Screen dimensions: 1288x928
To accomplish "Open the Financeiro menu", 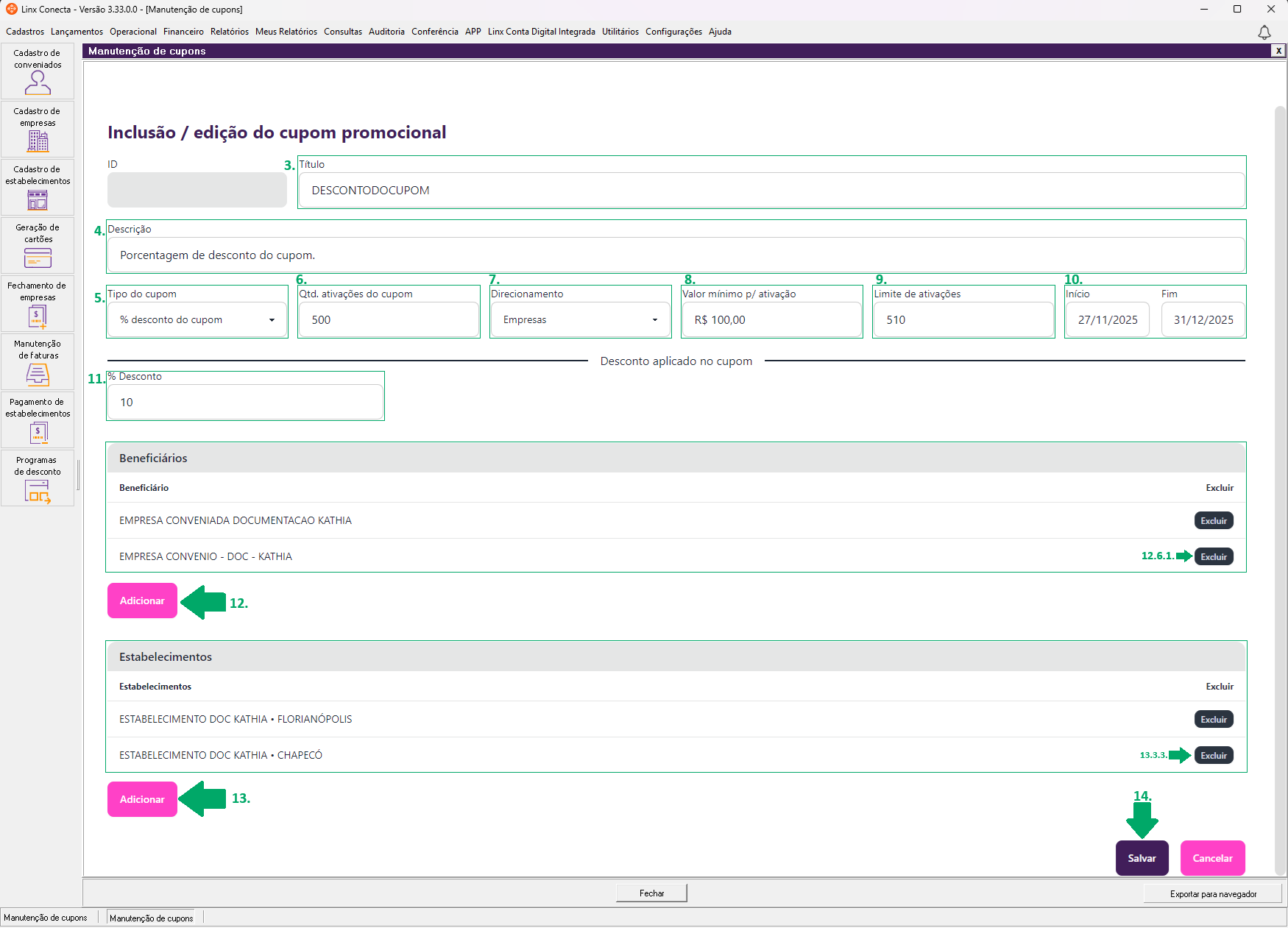I will pyautogui.click(x=183, y=32).
